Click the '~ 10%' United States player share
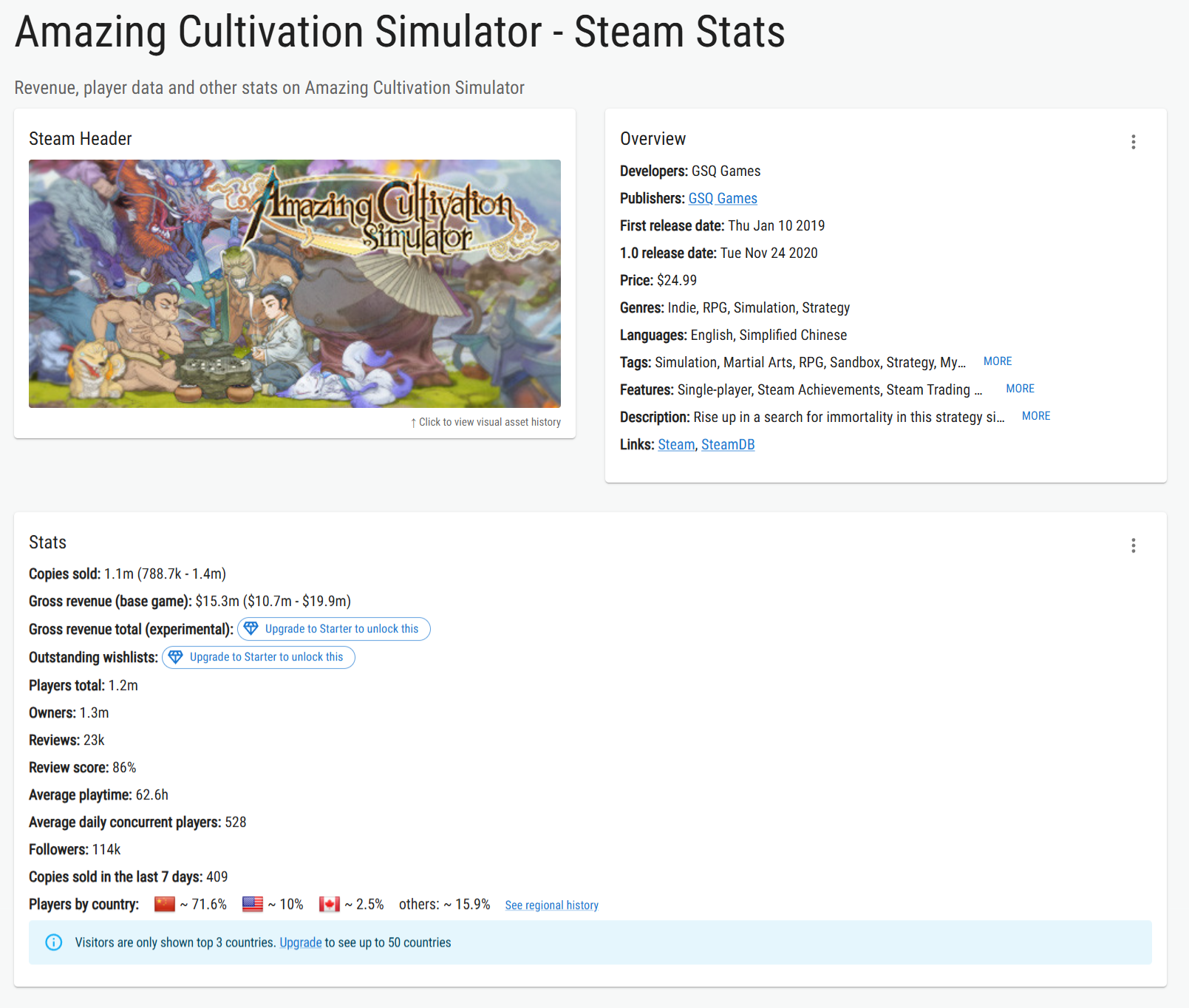1189x1008 pixels. [x=285, y=904]
